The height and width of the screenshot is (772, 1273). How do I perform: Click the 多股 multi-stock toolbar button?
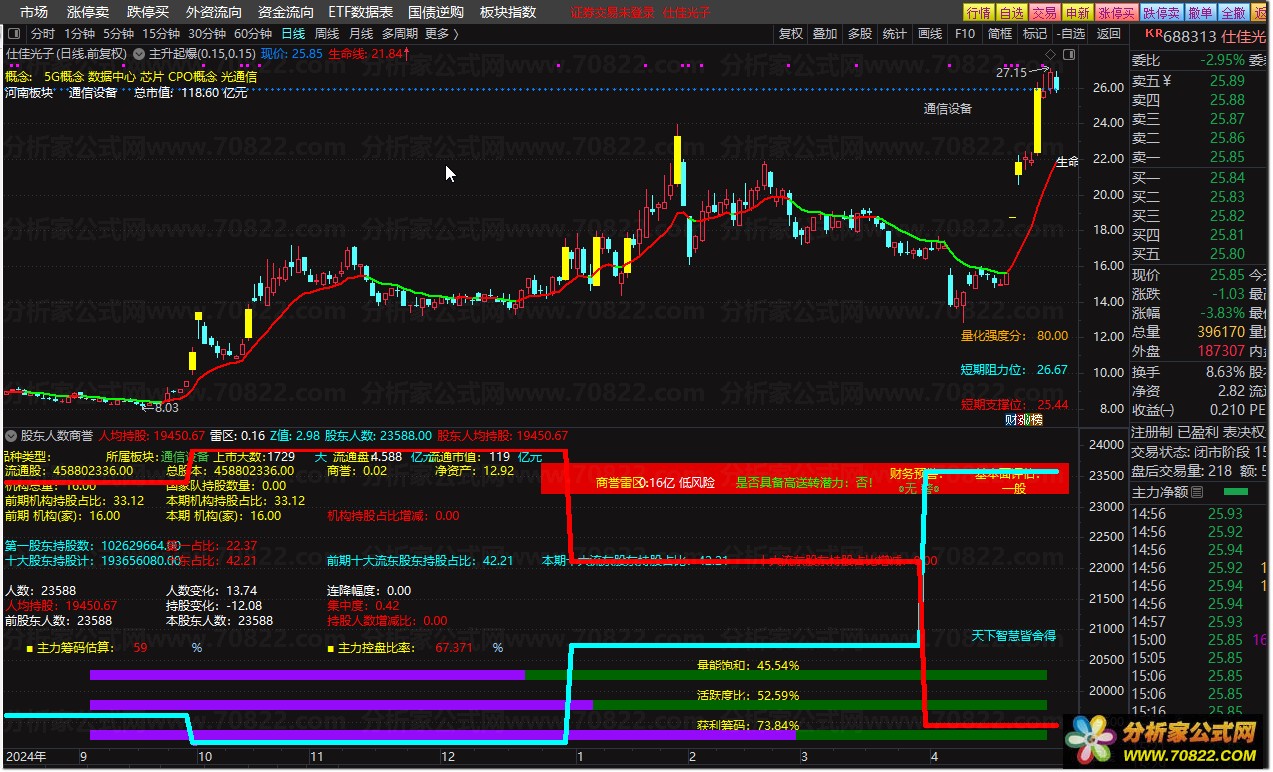point(860,34)
